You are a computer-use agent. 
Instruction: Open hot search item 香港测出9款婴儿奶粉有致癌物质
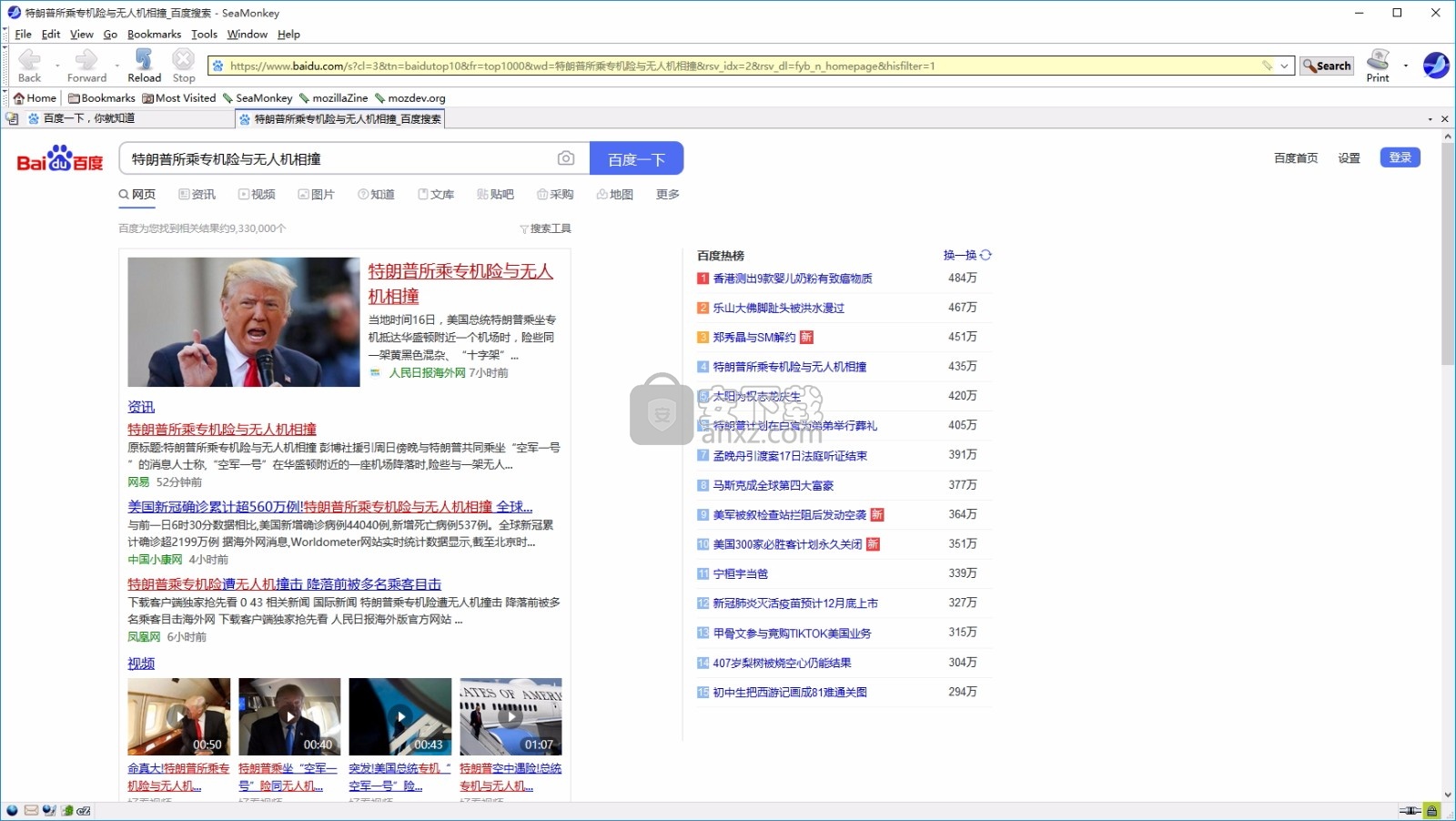[793, 279]
